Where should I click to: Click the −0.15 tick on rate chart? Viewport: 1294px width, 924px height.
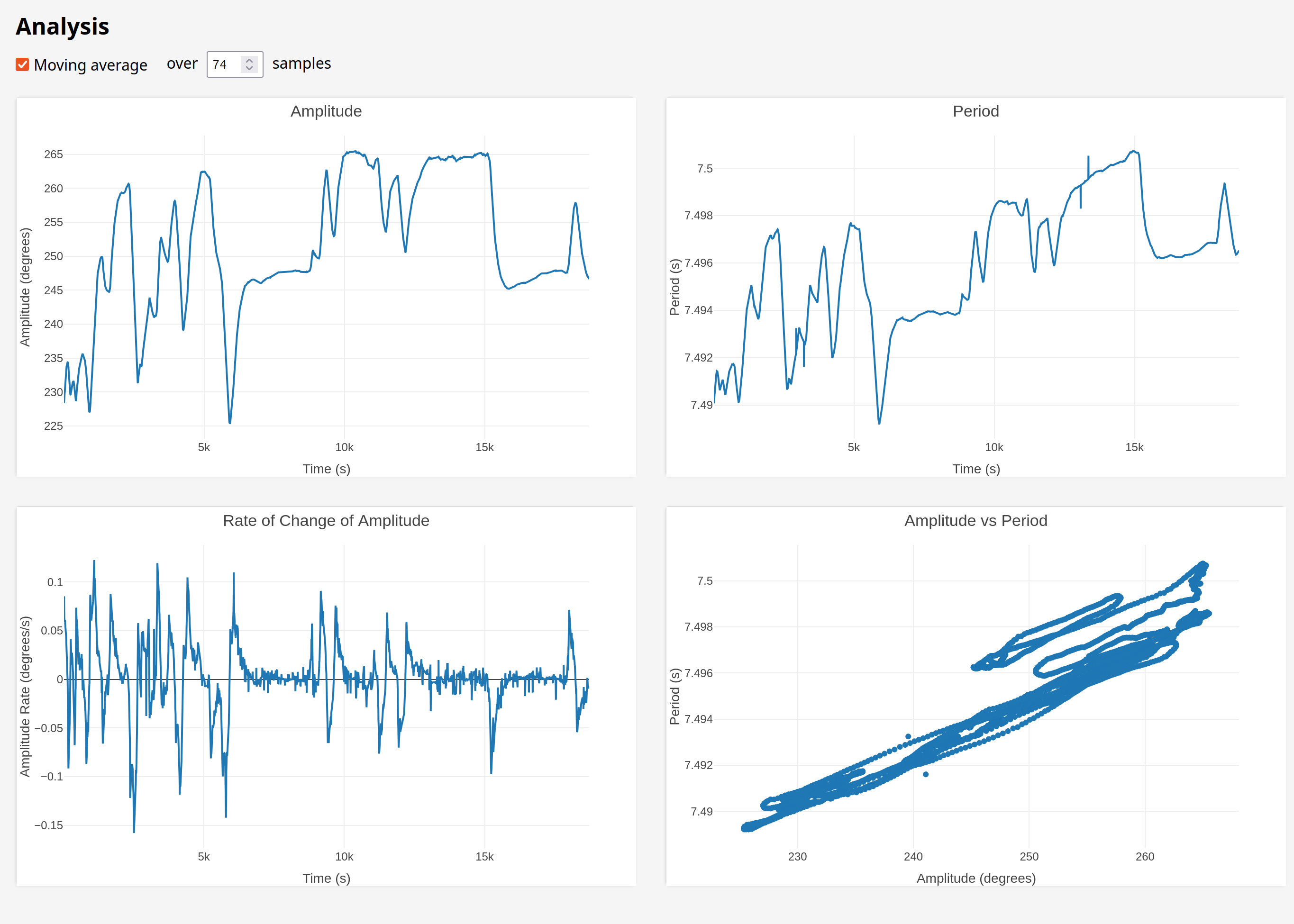click(x=49, y=825)
